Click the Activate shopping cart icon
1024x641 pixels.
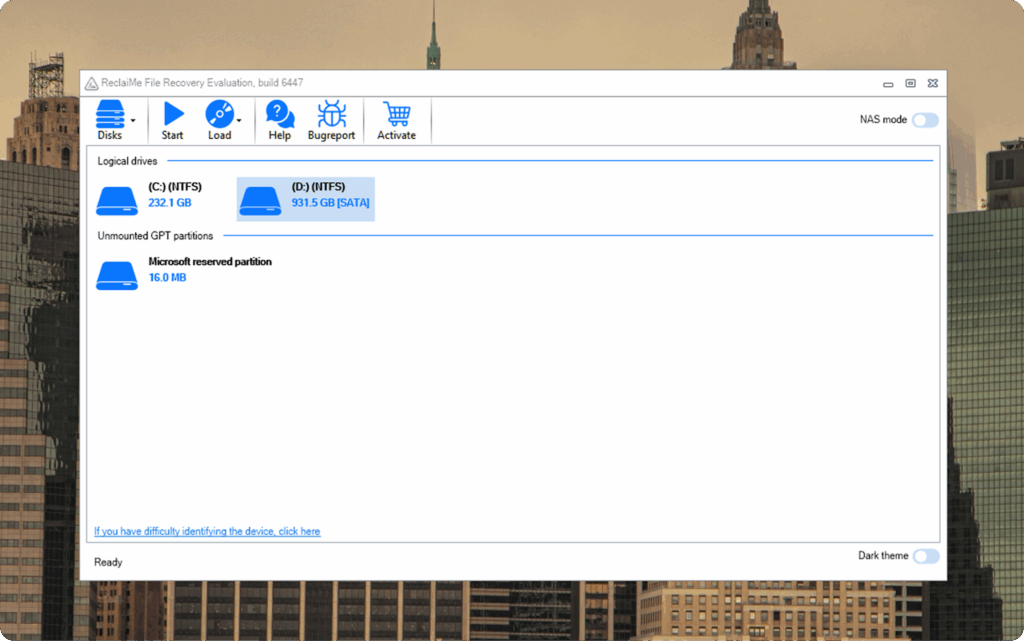[x=396, y=114]
